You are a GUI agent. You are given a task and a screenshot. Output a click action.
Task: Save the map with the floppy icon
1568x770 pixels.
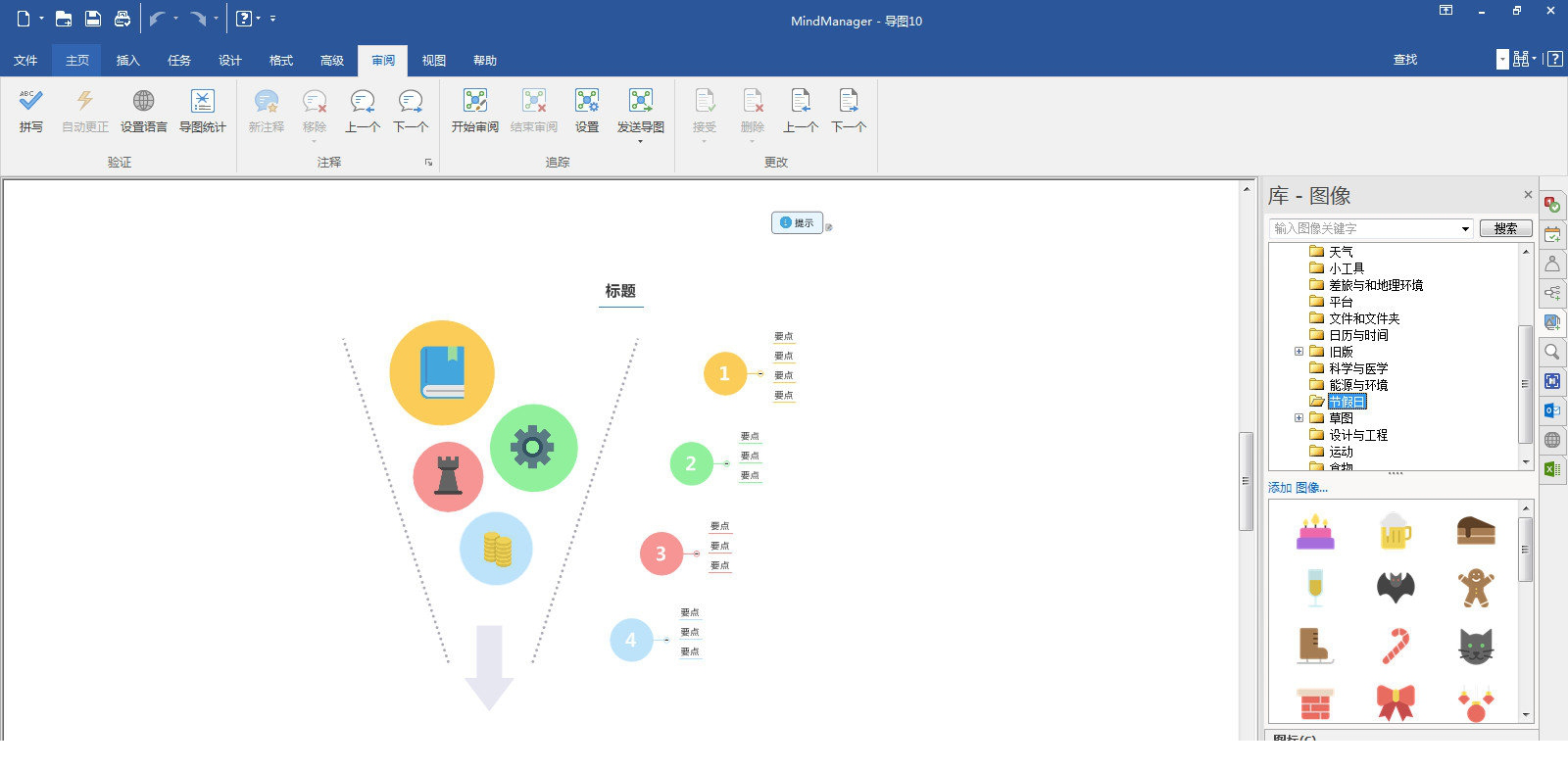(93, 19)
